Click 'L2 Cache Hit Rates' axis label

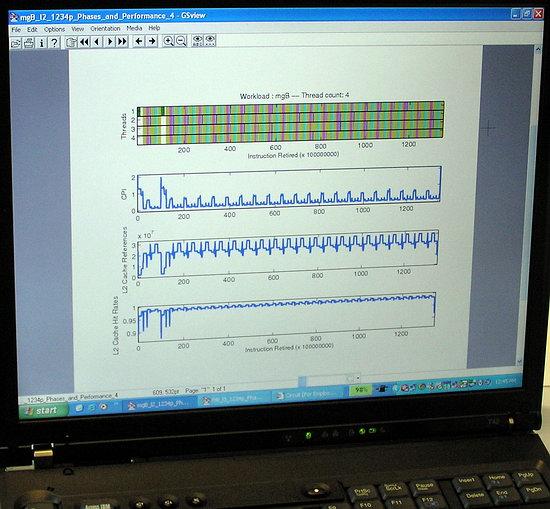pyautogui.click(x=116, y=326)
